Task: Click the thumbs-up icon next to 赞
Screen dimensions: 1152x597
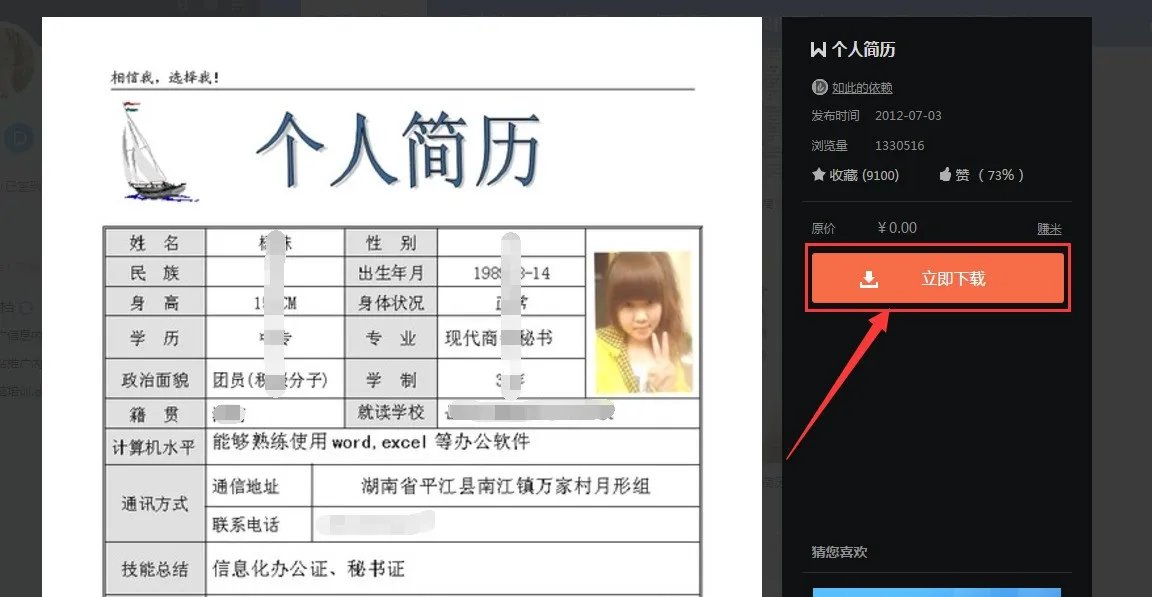Action: point(945,174)
